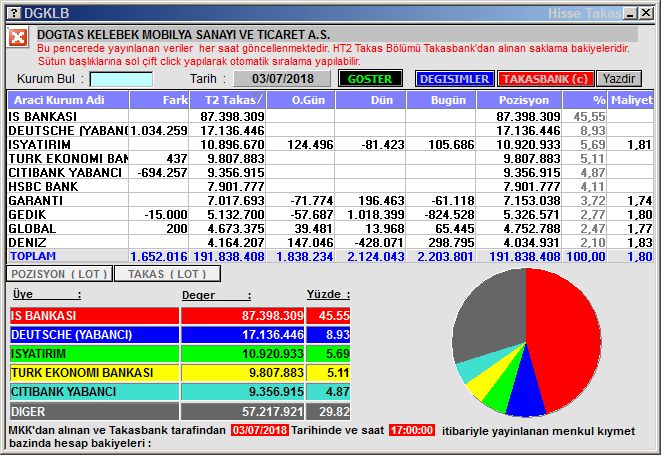
Task: Select the DEUTSCHE (YABANCI) table row name
Action: pos(68,131)
